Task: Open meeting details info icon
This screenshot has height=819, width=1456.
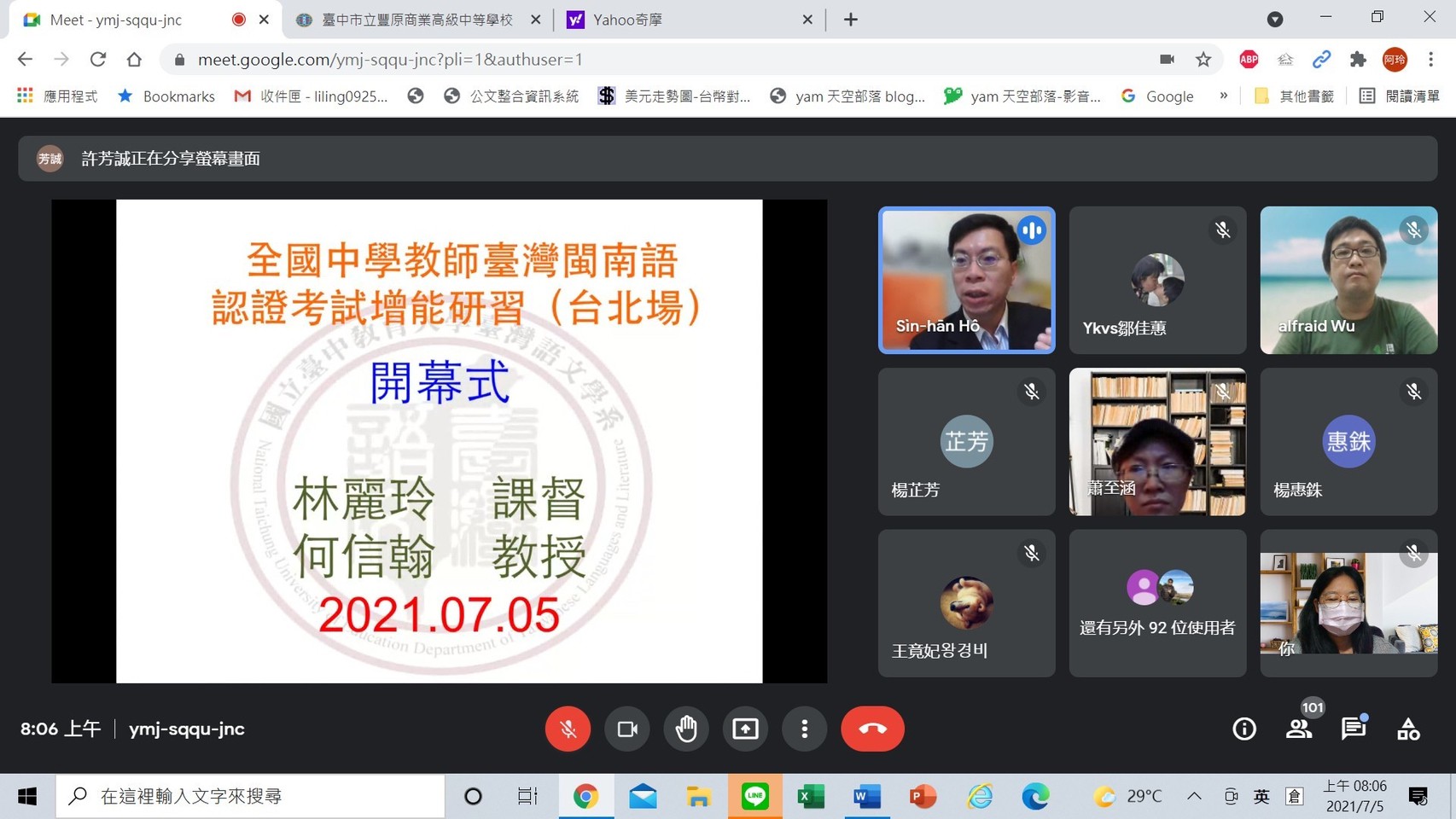Action: (1244, 729)
